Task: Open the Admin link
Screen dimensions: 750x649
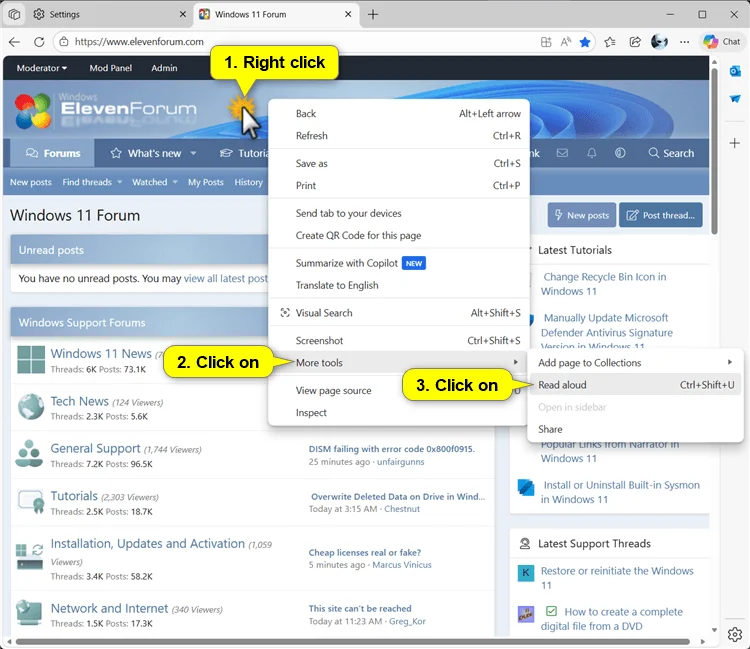Action: coord(164,68)
